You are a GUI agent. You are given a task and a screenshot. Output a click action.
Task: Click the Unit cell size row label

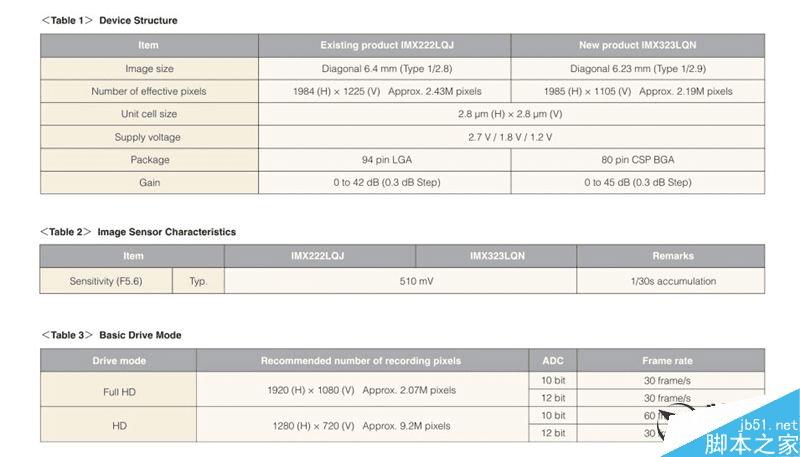pyautogui.click(x=149, y=114)
